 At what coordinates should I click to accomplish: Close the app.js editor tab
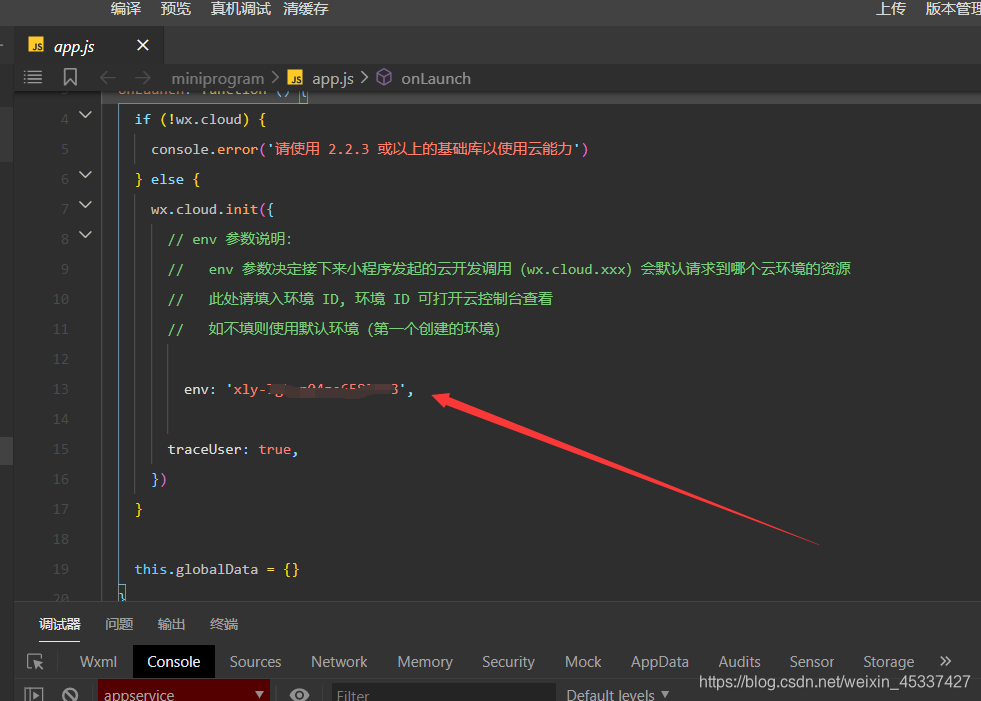pos(143,45)
